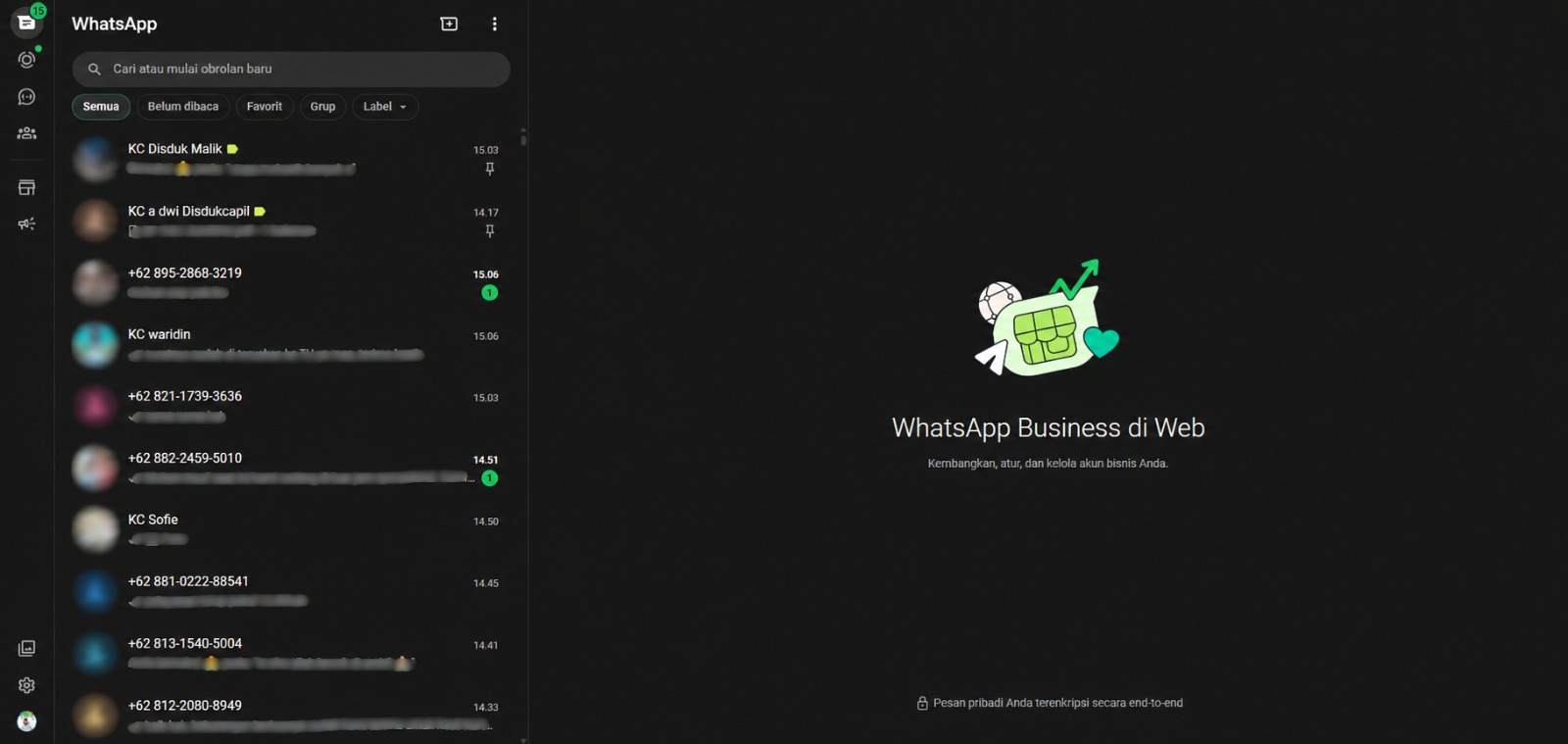Open the three-dot menu next to WhatsApp
This screenshot has width=1568, height=744.
pos(494,24)
